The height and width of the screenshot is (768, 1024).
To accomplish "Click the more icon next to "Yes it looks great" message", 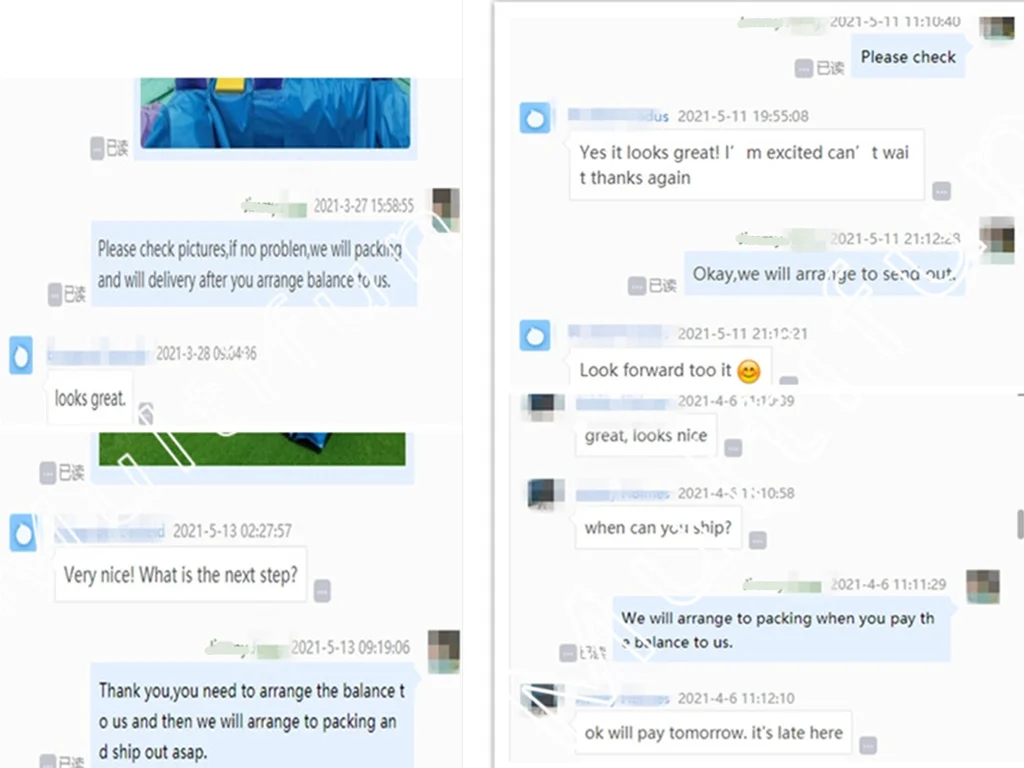I will (941, 191).
